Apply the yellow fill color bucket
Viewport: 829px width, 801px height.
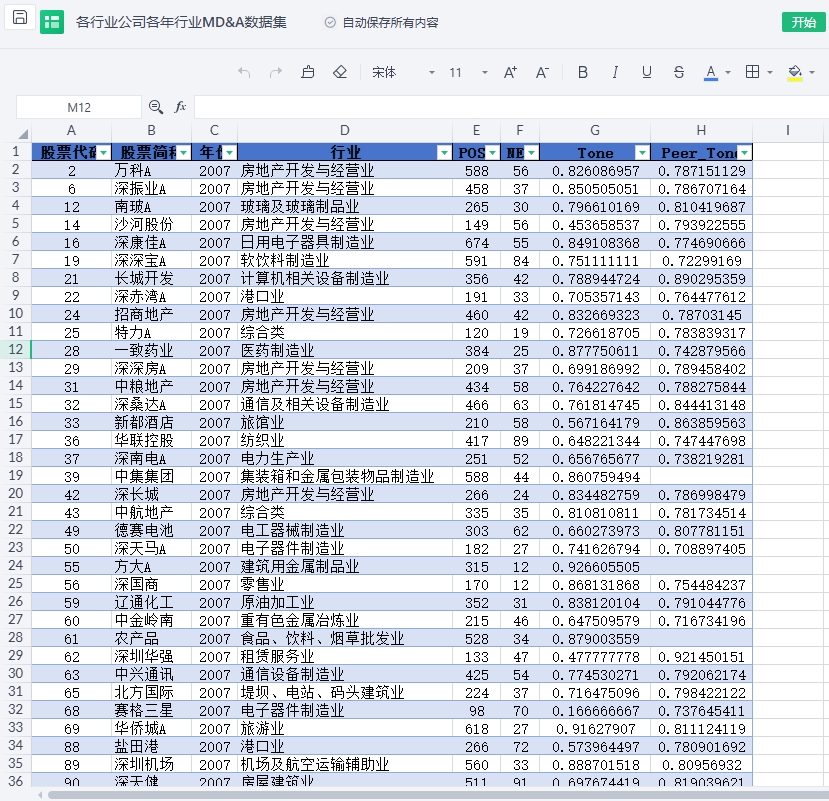pyautogui.click(x=795, y=72)
